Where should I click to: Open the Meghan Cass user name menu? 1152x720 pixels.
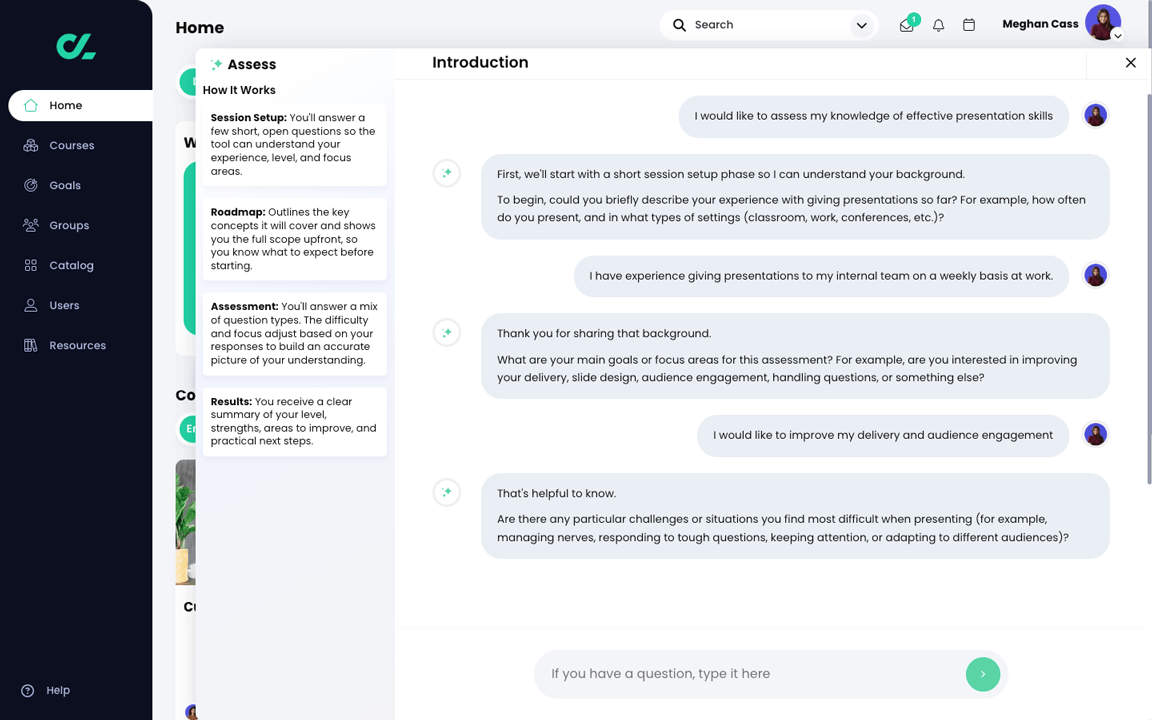1040,24
